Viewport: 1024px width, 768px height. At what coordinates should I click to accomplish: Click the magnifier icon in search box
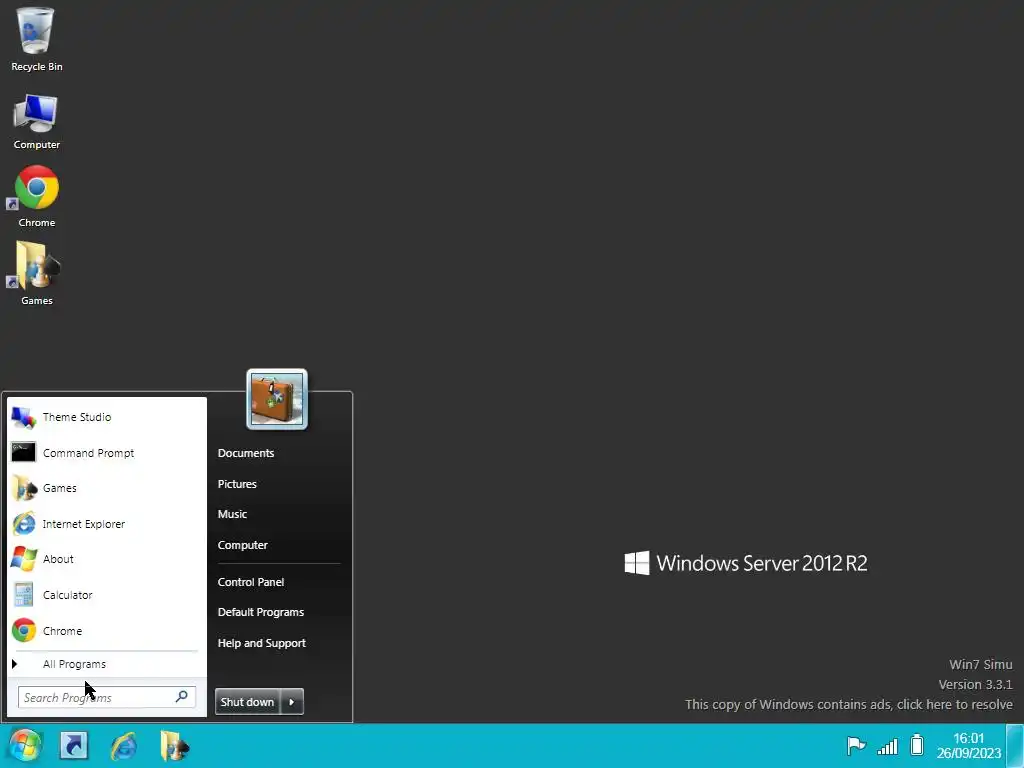182,697
